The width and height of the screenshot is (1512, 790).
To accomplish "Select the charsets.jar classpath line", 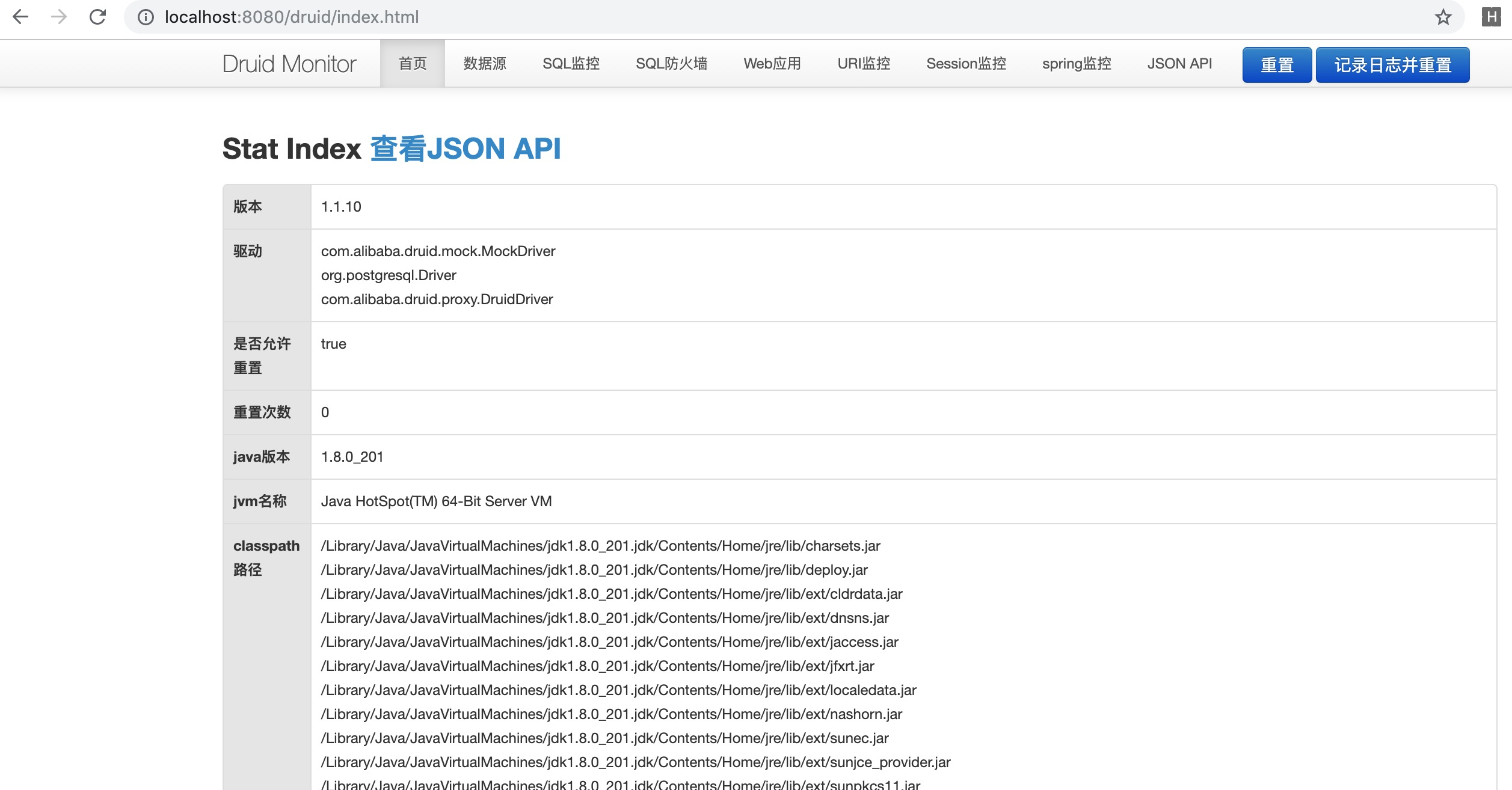I will tap(600, 546).
